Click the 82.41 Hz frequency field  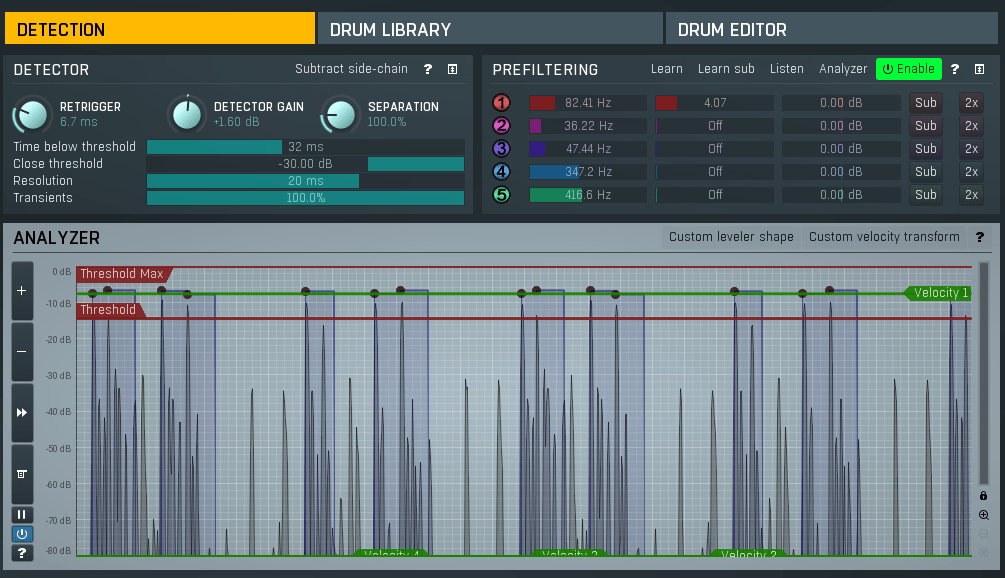click(x=588, y=103)
